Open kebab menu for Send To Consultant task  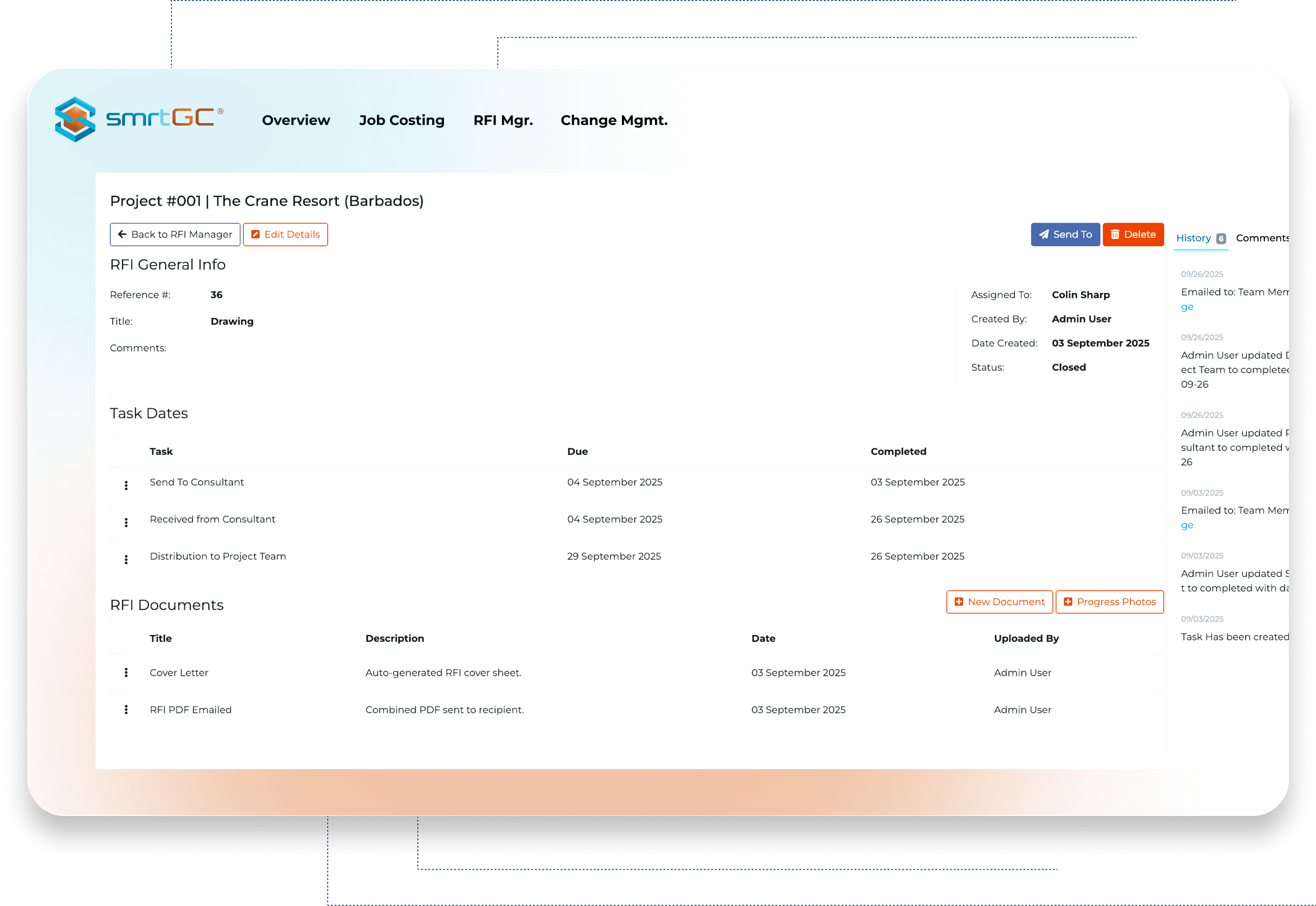[126, 485]
